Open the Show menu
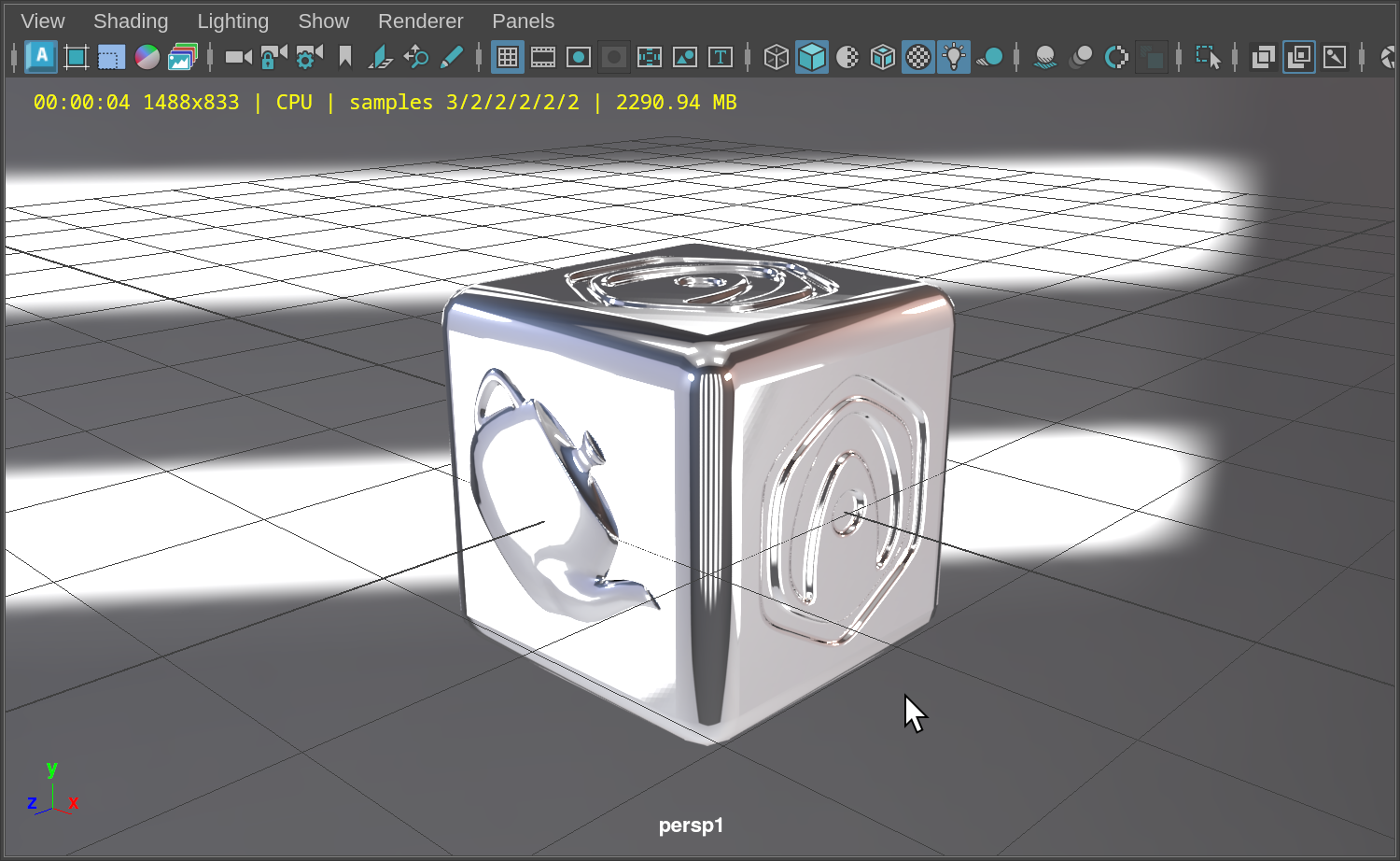The width and height of the screenshot is (1400, 861). pos(324,21)
